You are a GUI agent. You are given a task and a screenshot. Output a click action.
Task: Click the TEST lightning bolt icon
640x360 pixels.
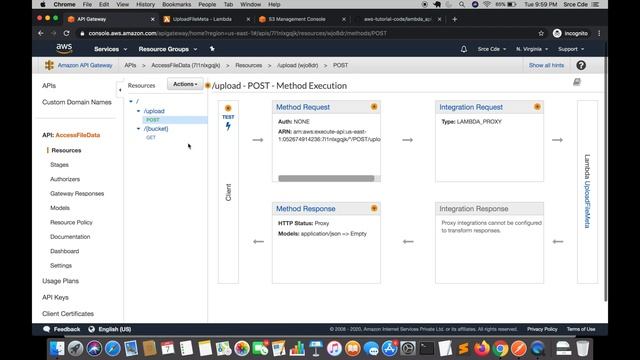click(x=228, y=126)
